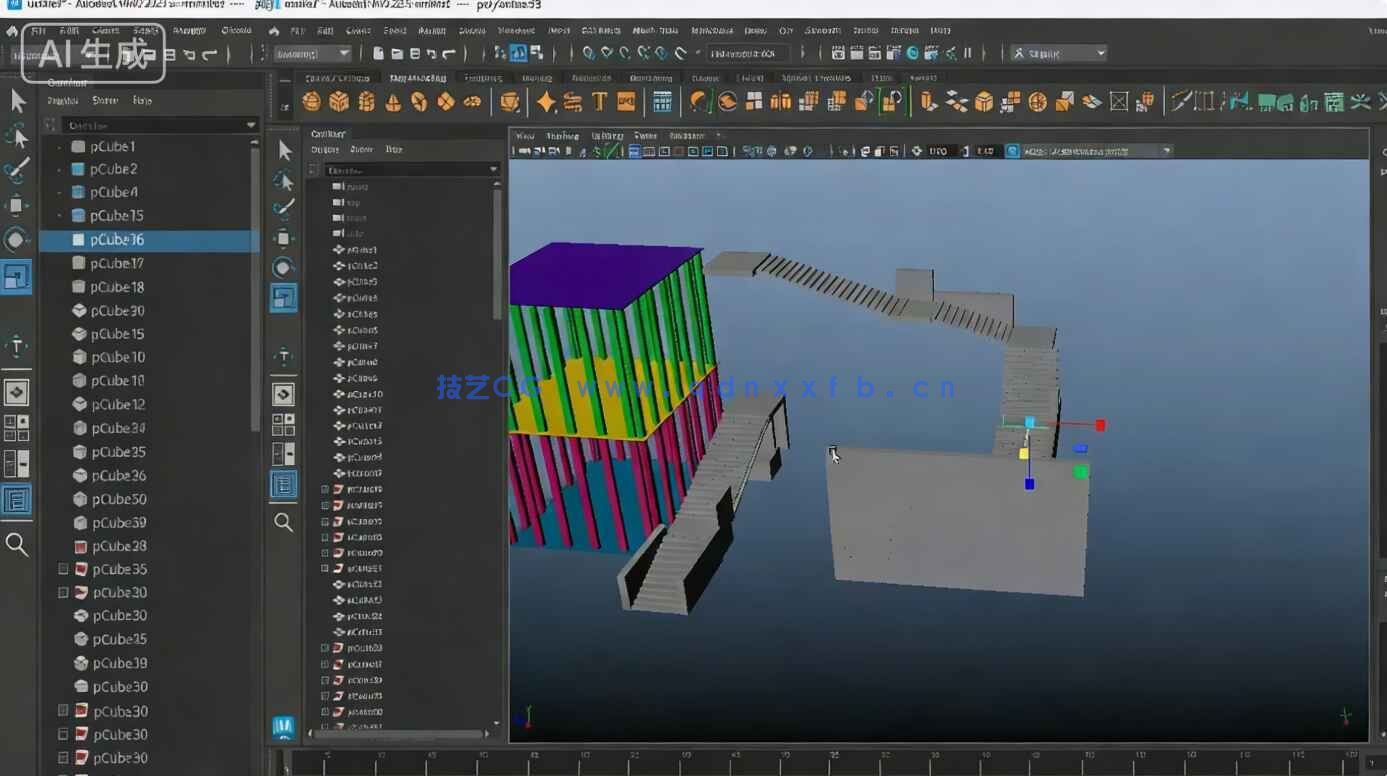Image resolution: width=1387 pixels, height=776 pixels.
Task: Select the highlighted pCube36 outliner item
Action: [117, 240]
